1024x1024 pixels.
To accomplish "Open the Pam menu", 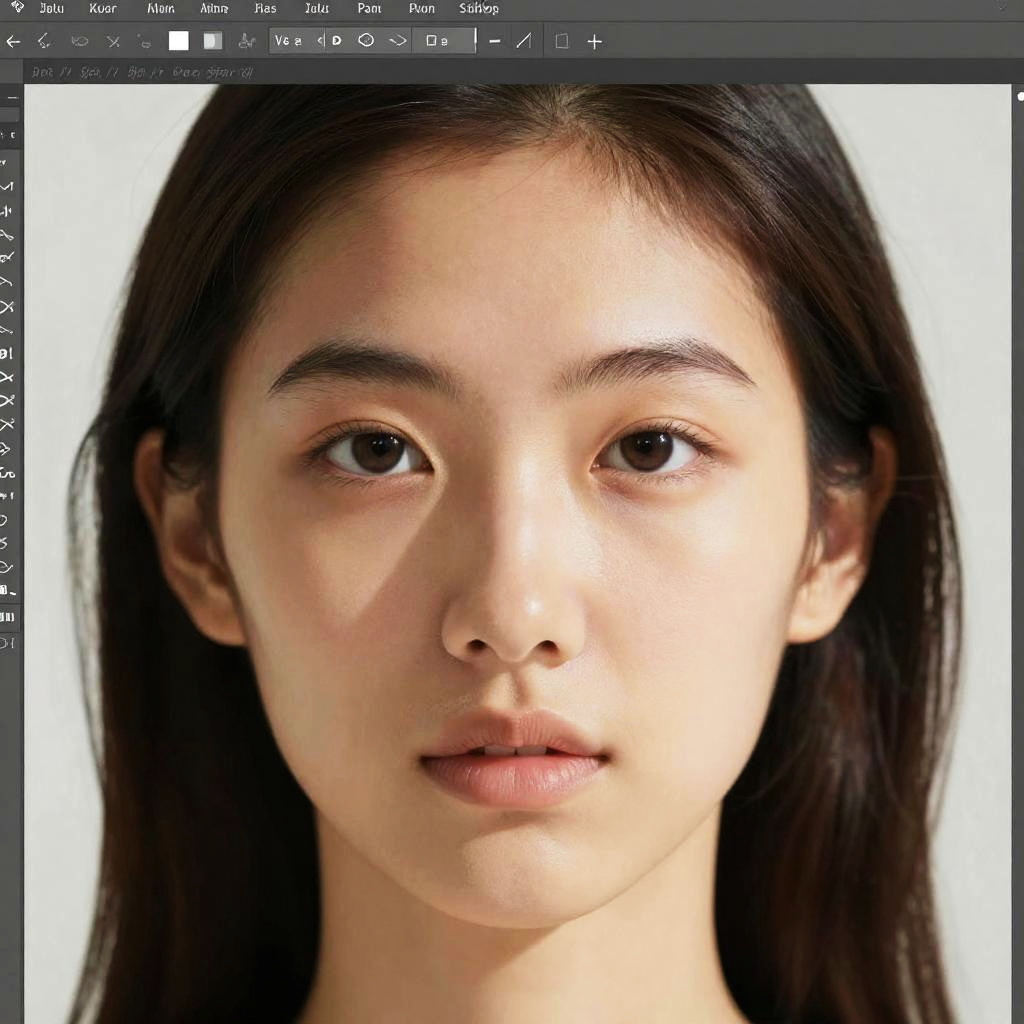I will [x=369, y=8].
